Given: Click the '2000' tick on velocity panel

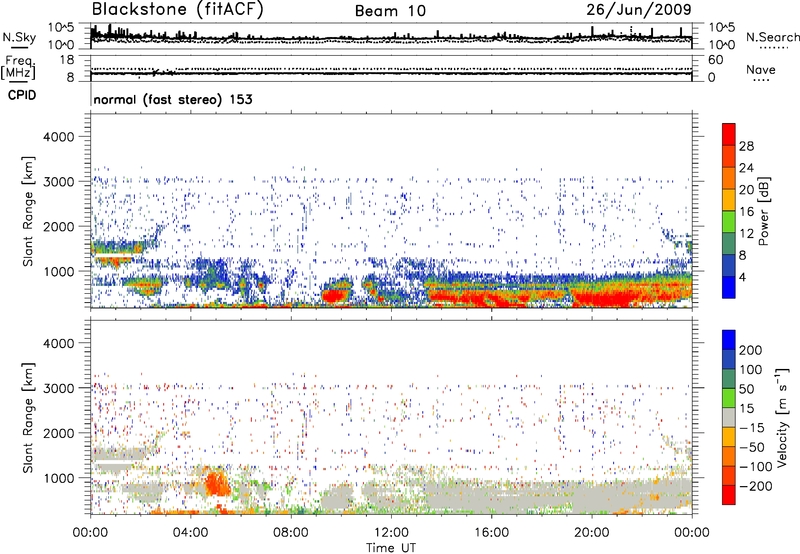Looking at the screenshot, I should coord(59,433).
